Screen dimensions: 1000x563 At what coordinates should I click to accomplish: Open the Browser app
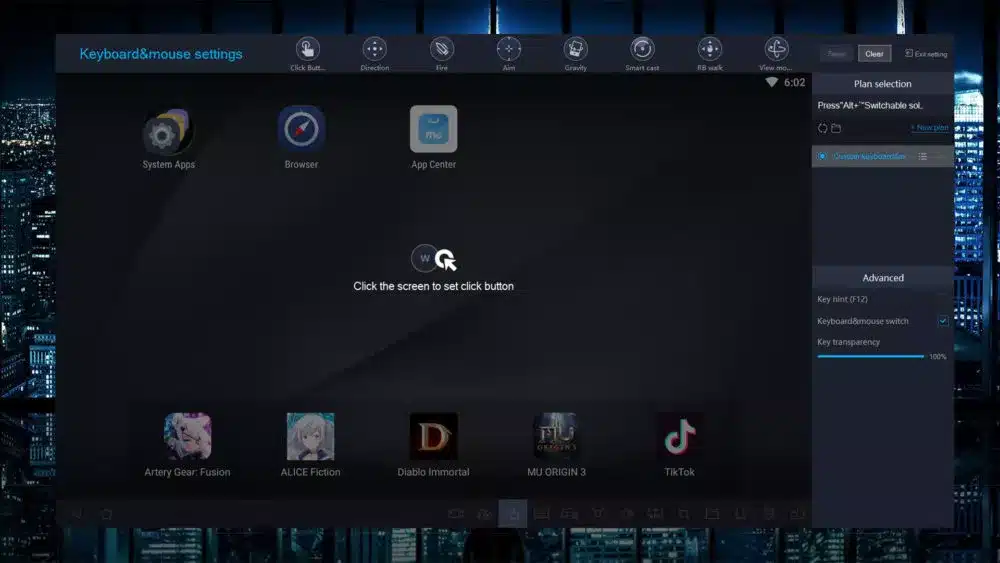301,138
